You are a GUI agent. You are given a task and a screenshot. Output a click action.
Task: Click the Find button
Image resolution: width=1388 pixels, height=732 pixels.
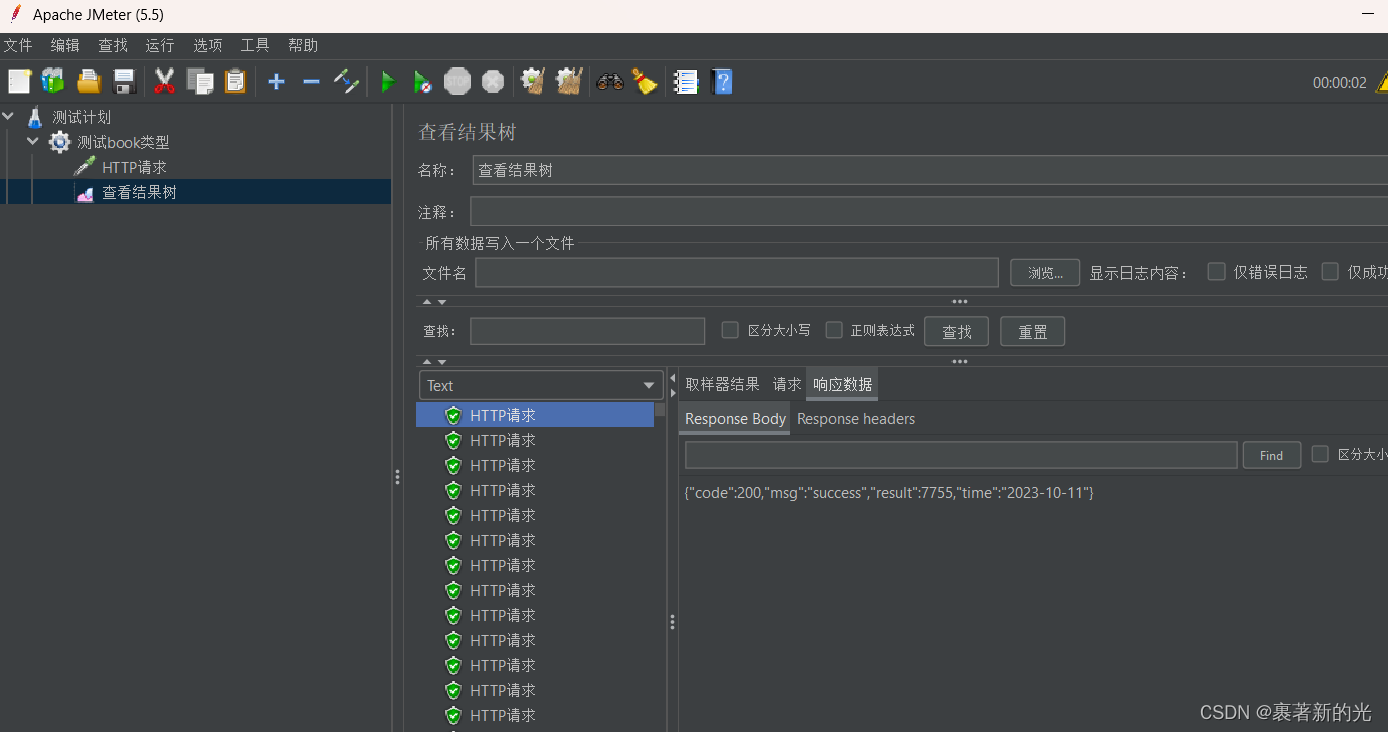point(1271,455)
